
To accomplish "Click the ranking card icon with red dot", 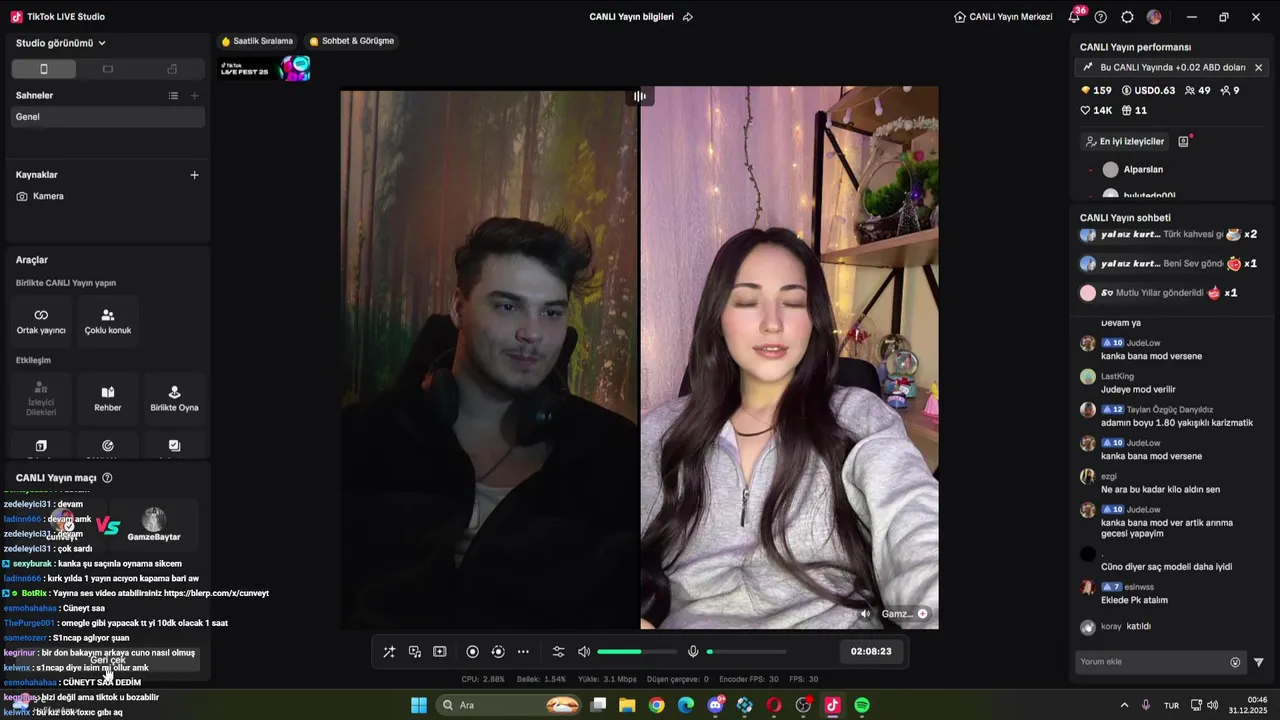I will point(1183,142).
